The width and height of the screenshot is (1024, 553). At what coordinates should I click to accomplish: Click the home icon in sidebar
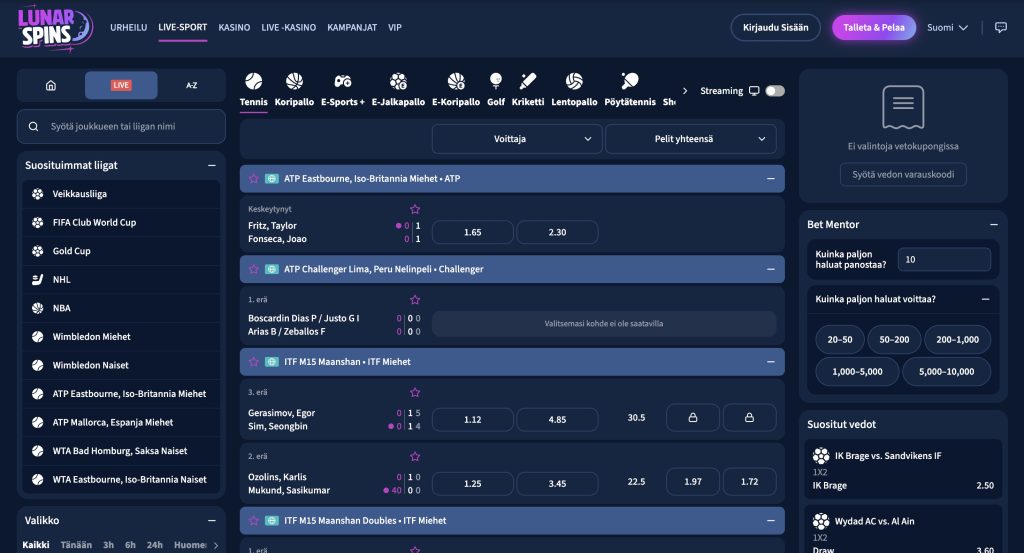(x=51, y=86)
